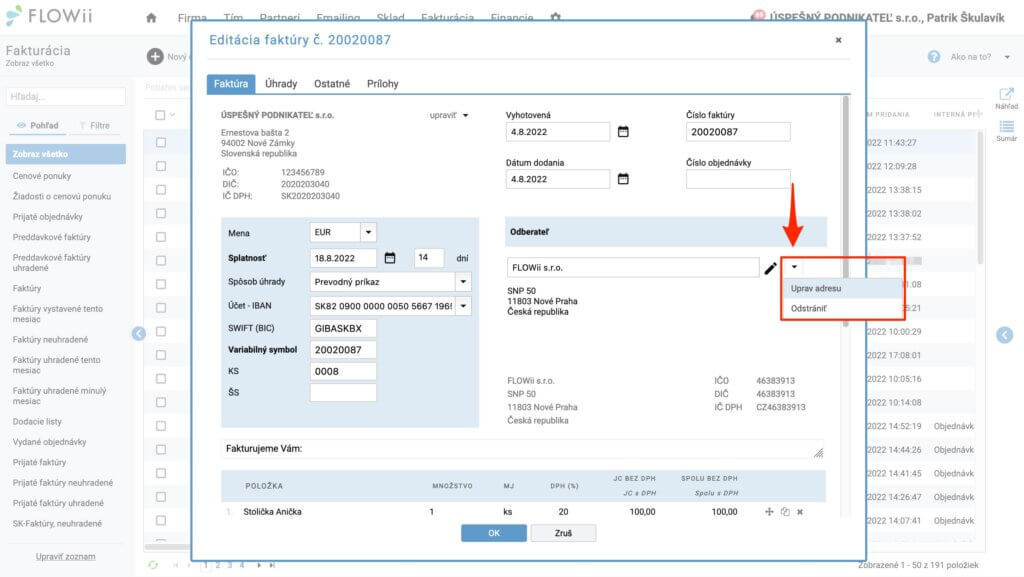Check the row added at 17:08:01
Image resolution: width=1024 pixels, height=577 pixels.
pyautogui.click(x=161, y=355)
